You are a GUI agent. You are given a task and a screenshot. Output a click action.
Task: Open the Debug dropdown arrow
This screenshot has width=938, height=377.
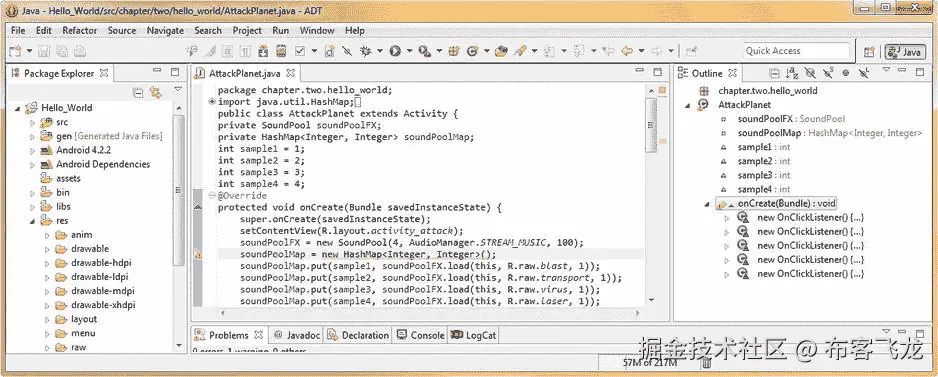point(380,51)
